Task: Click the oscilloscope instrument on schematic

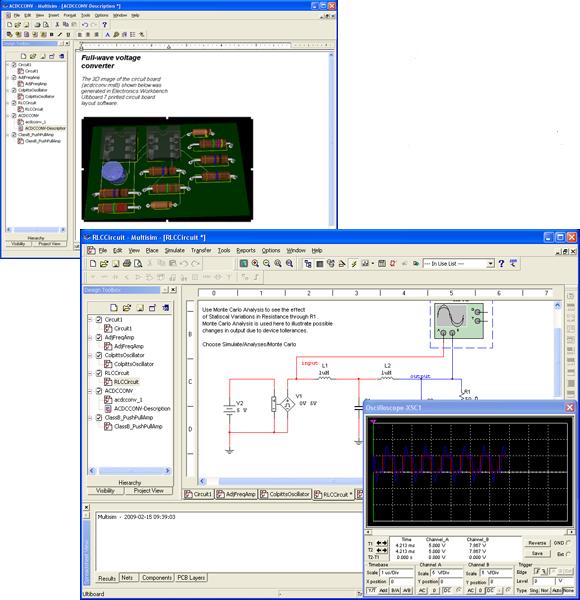Action: (459, 321)
